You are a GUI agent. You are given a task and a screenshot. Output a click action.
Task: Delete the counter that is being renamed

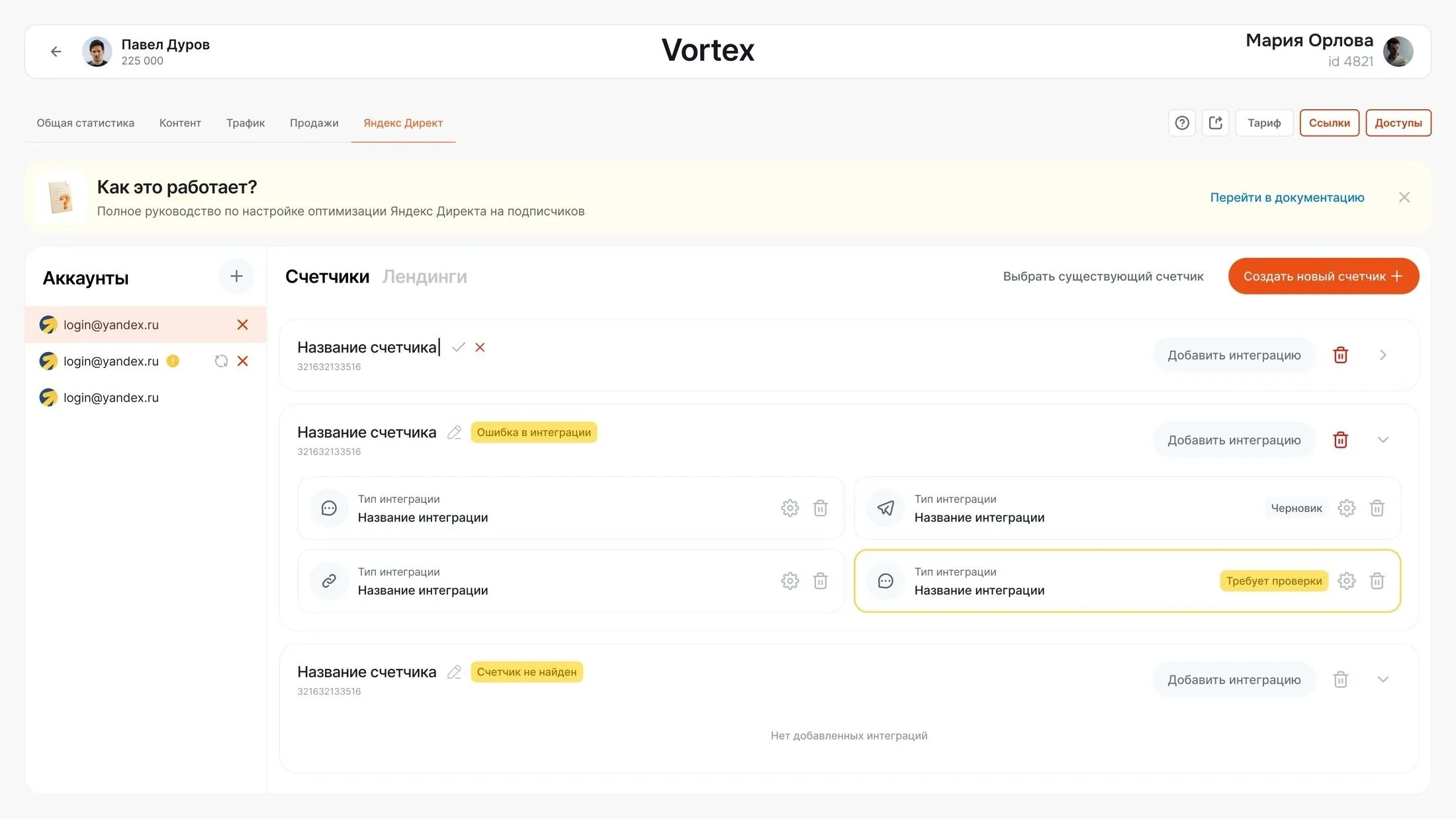[x=1340, y=355]
